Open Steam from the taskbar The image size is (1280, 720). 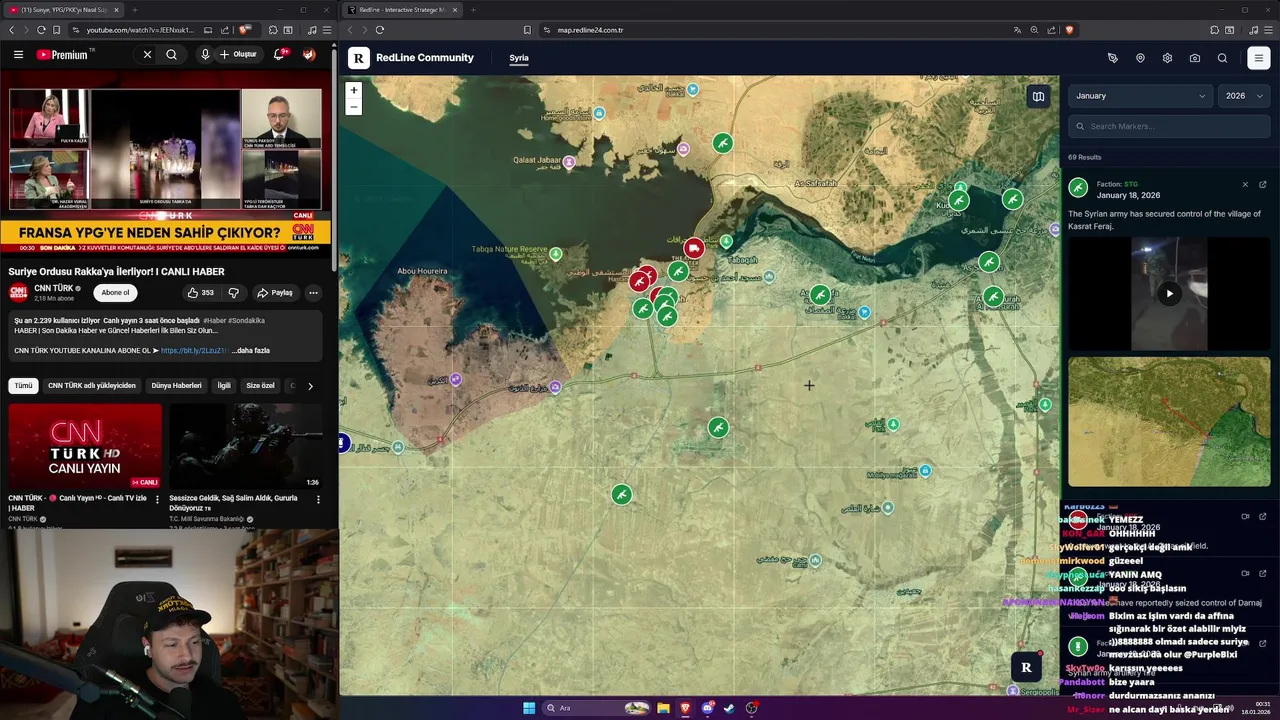tap(730, 708)
